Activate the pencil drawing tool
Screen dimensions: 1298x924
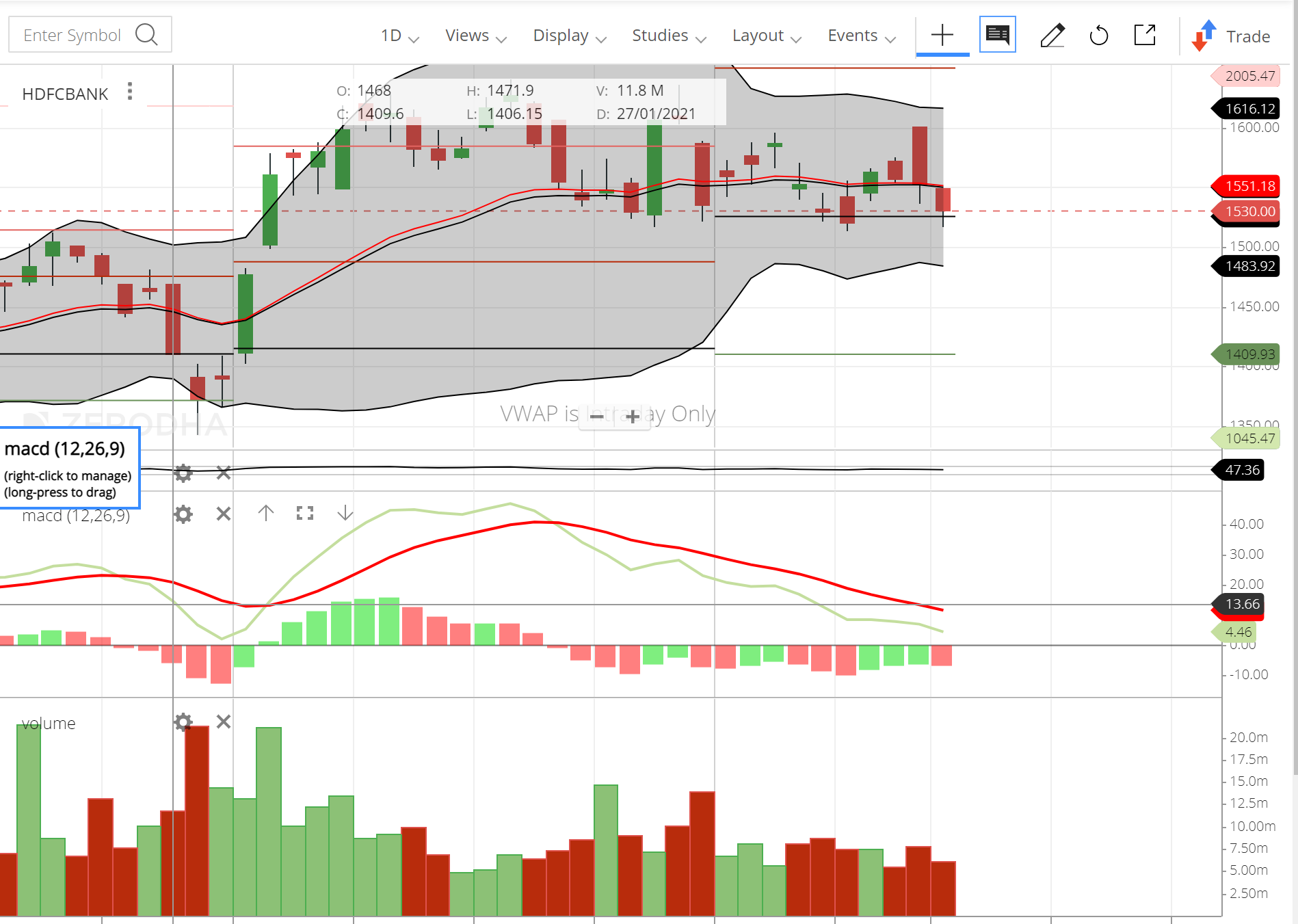tap(1052, 35)
